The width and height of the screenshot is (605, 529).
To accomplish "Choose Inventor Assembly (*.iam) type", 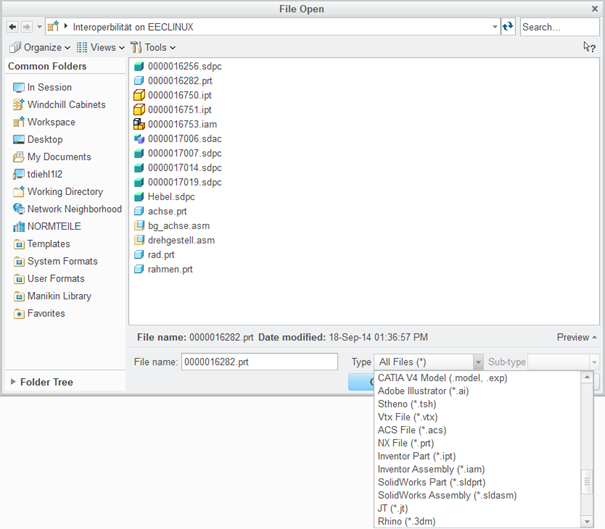I will [431, 469].
